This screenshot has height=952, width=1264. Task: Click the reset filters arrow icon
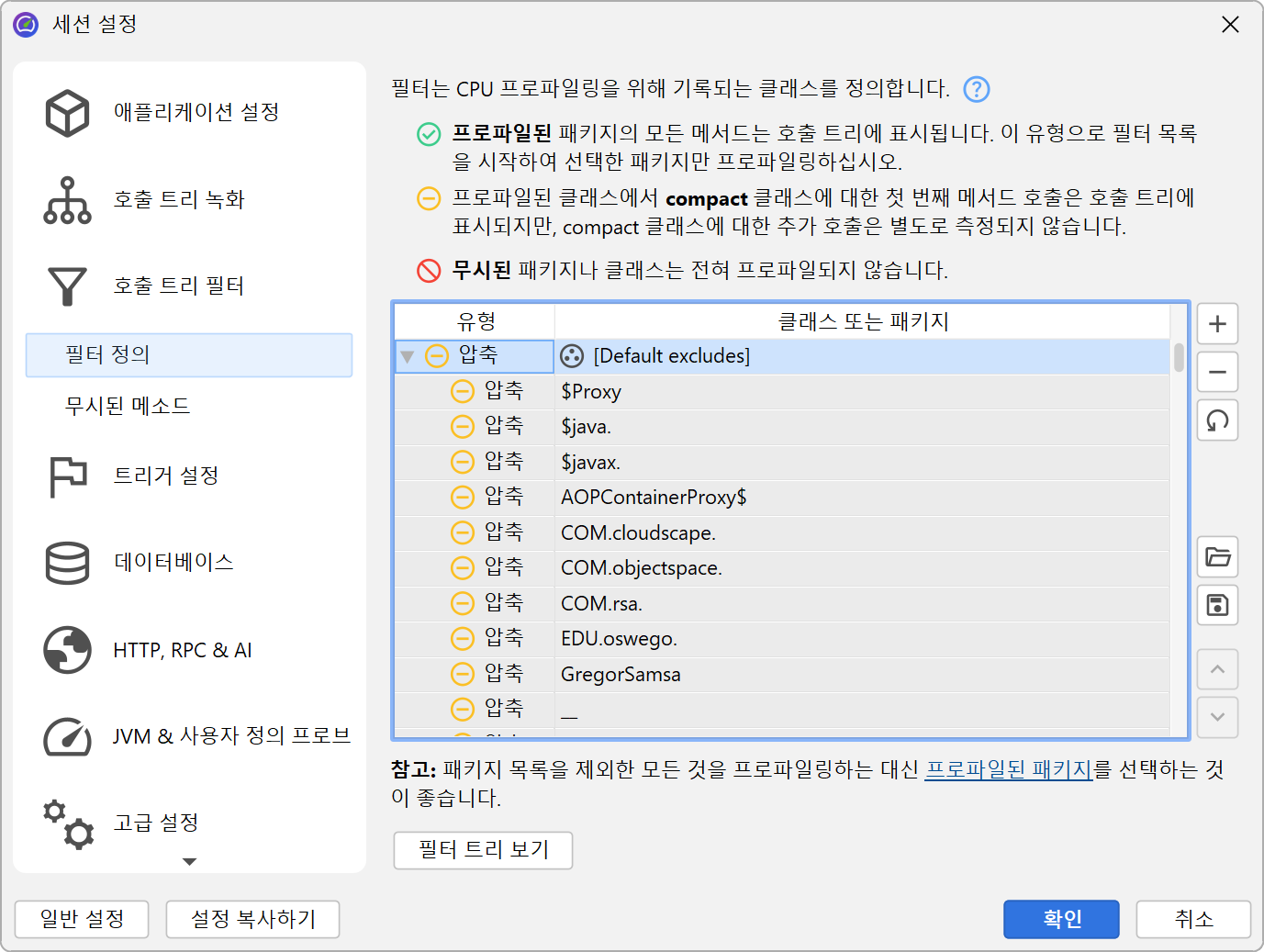pyautogui.click(x=1217, y=421)
